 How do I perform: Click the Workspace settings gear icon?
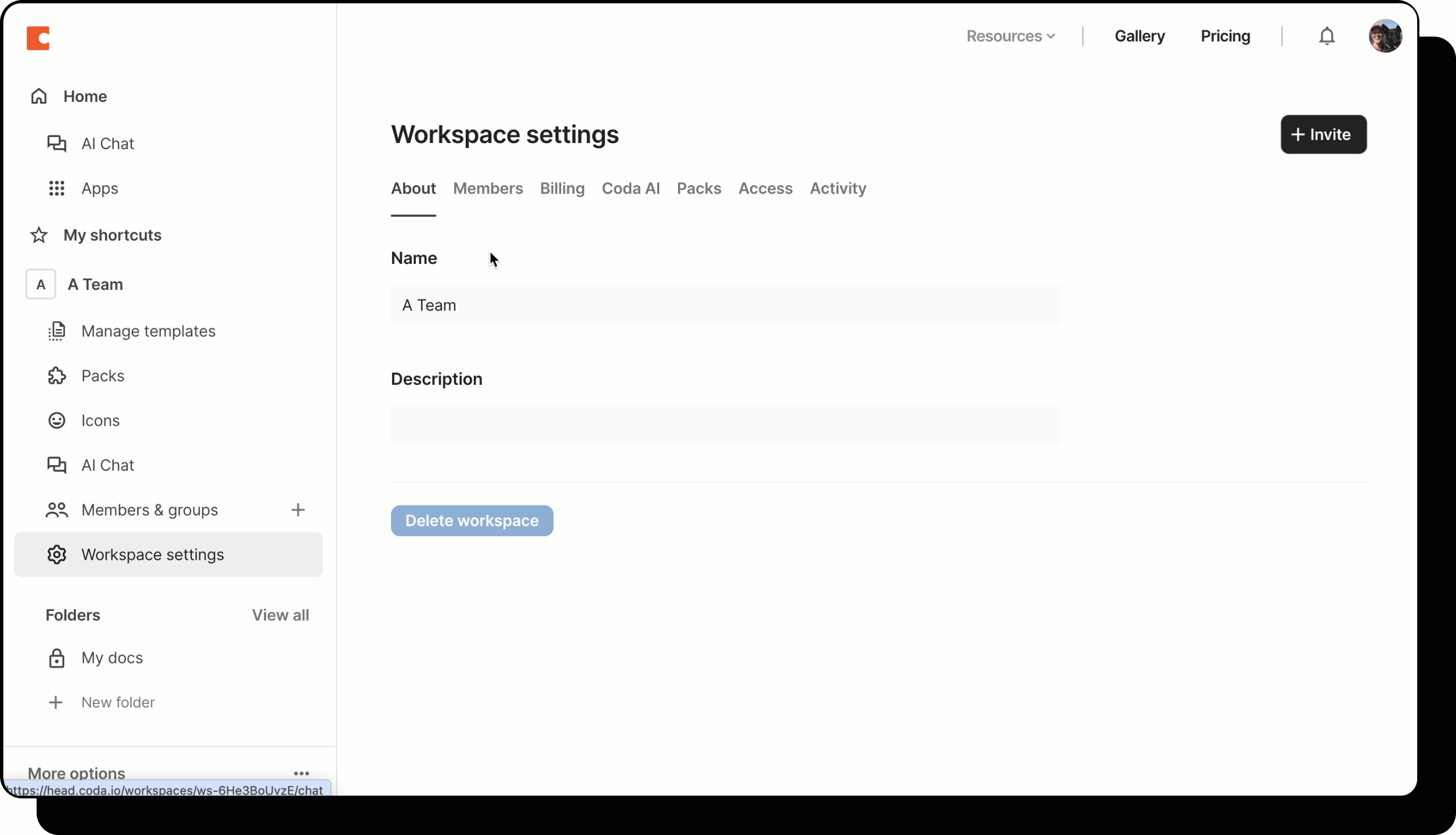56,554
